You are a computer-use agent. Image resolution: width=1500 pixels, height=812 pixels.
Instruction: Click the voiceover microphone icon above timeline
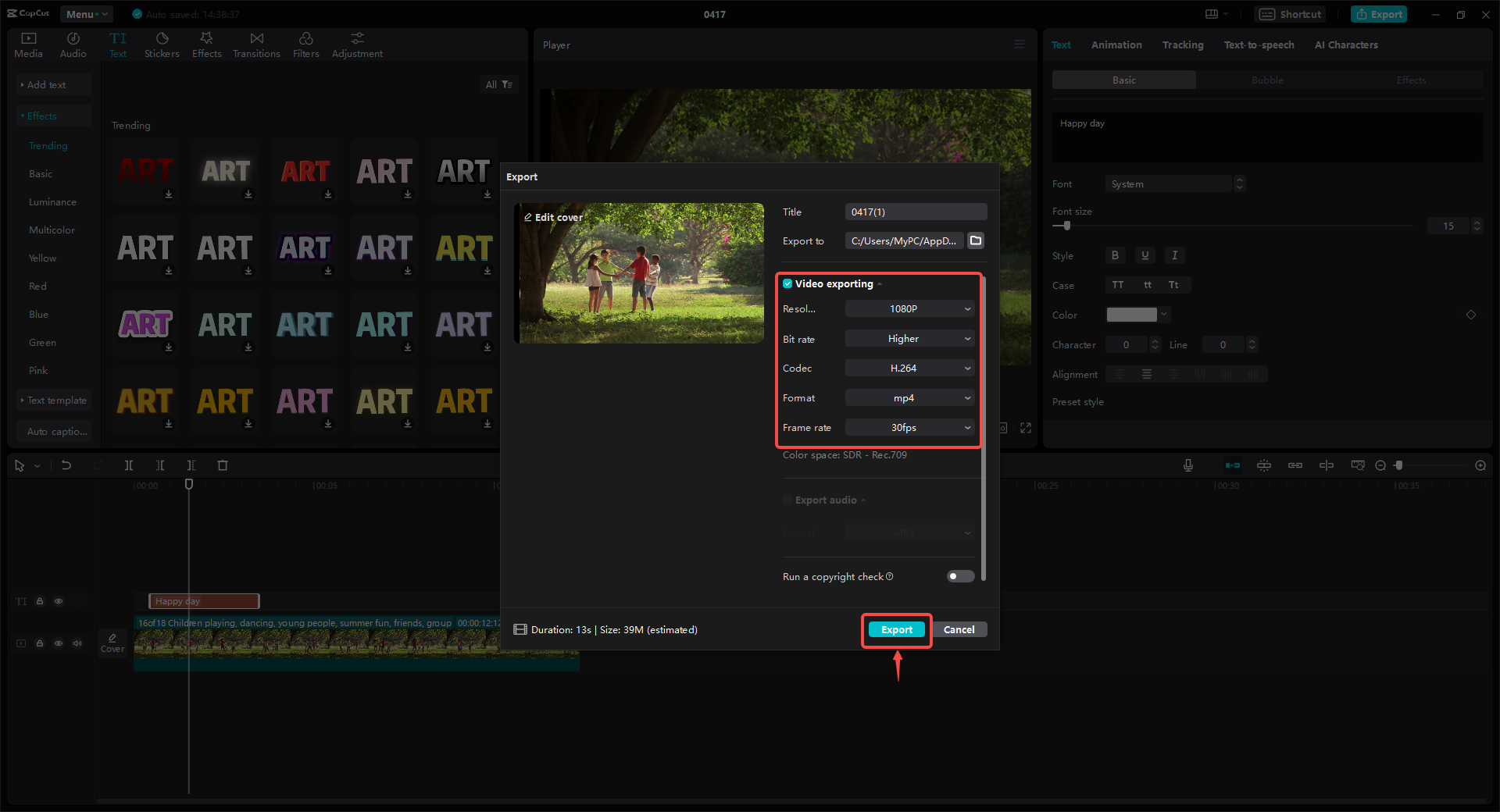pos(1187,465)
